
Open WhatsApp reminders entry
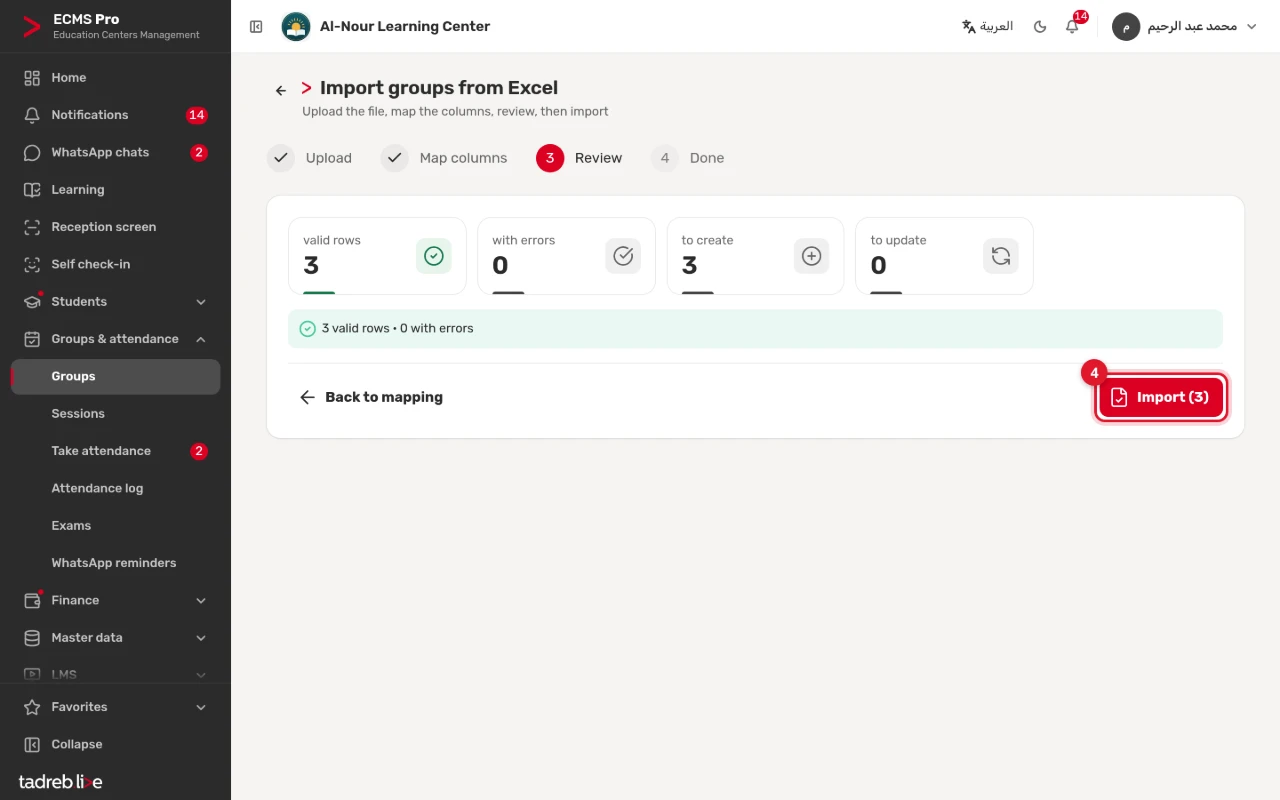(115, 563)
